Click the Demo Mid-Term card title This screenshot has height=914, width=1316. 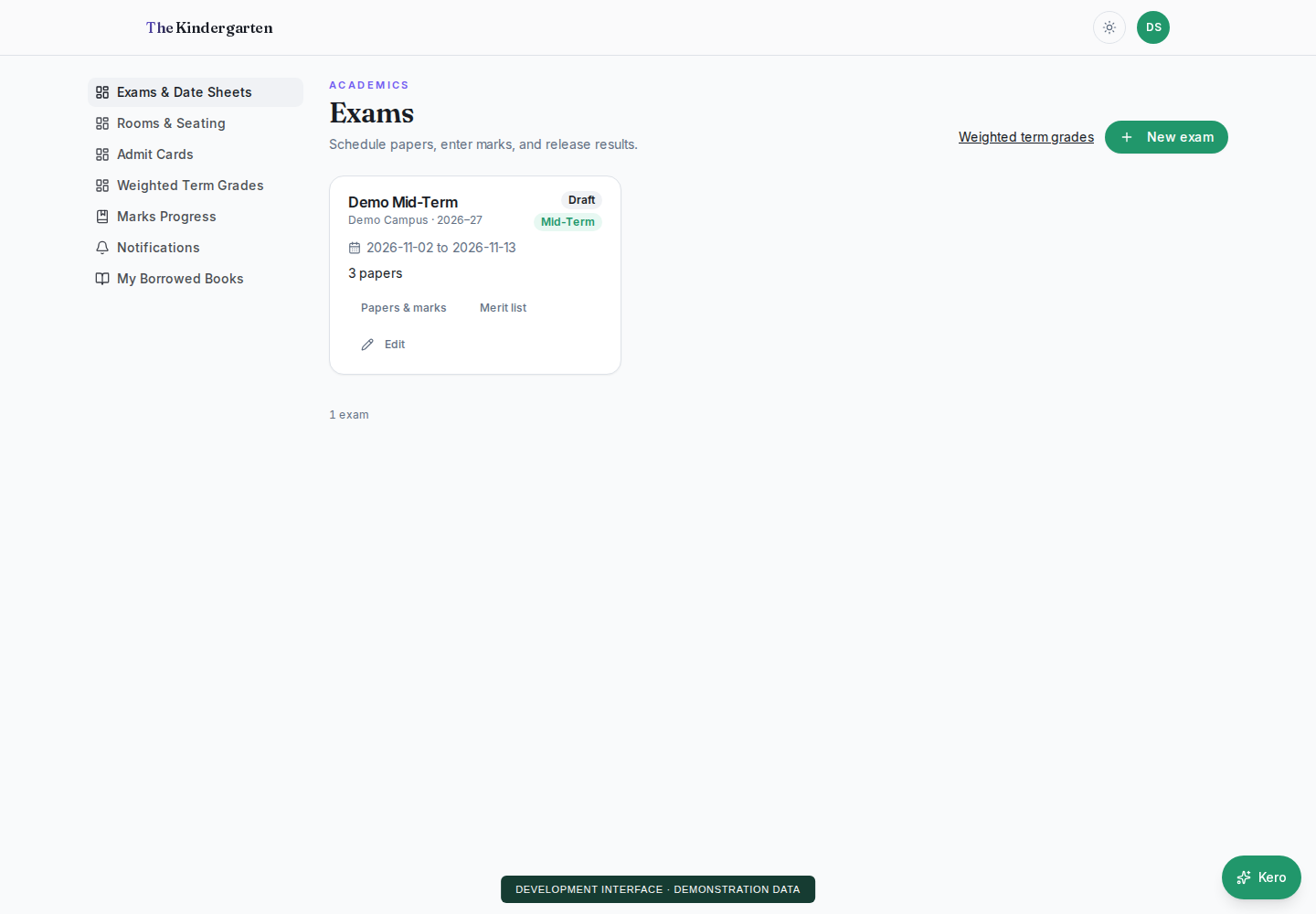[403, 202]
